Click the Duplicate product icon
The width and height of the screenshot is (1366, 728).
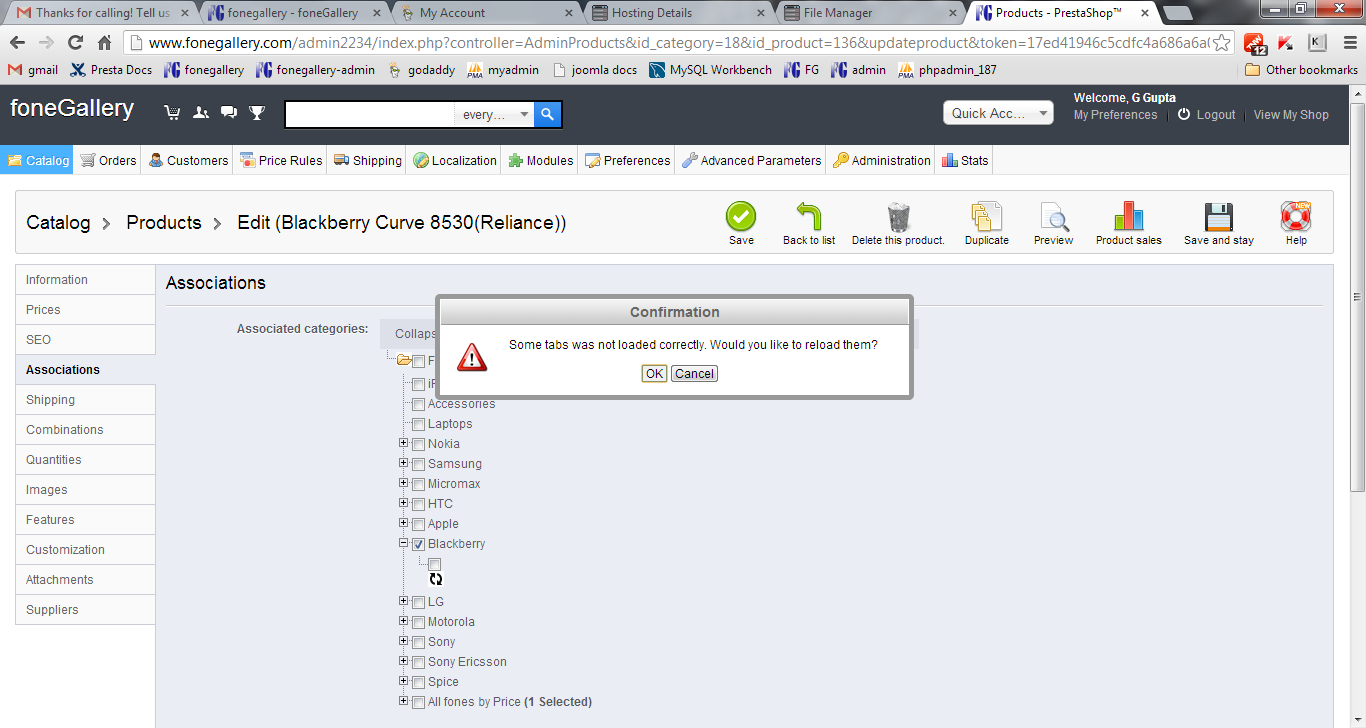coord(987,217)
